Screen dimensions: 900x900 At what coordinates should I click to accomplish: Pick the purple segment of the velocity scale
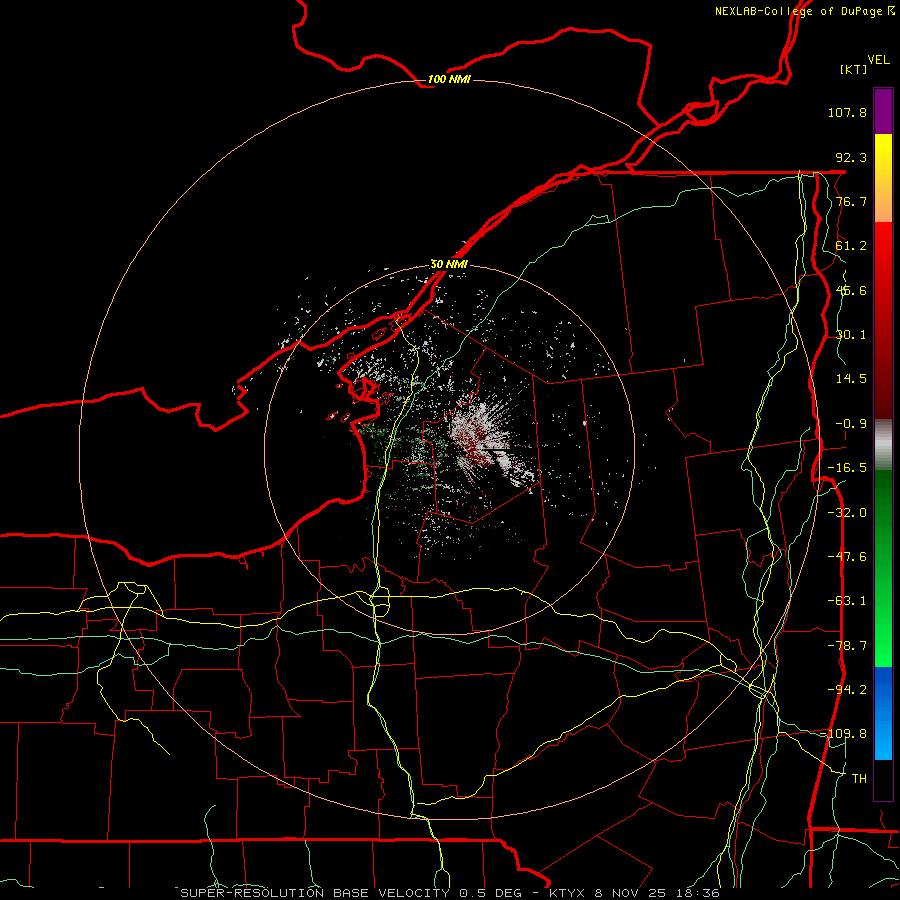click(x=883, y=111)
